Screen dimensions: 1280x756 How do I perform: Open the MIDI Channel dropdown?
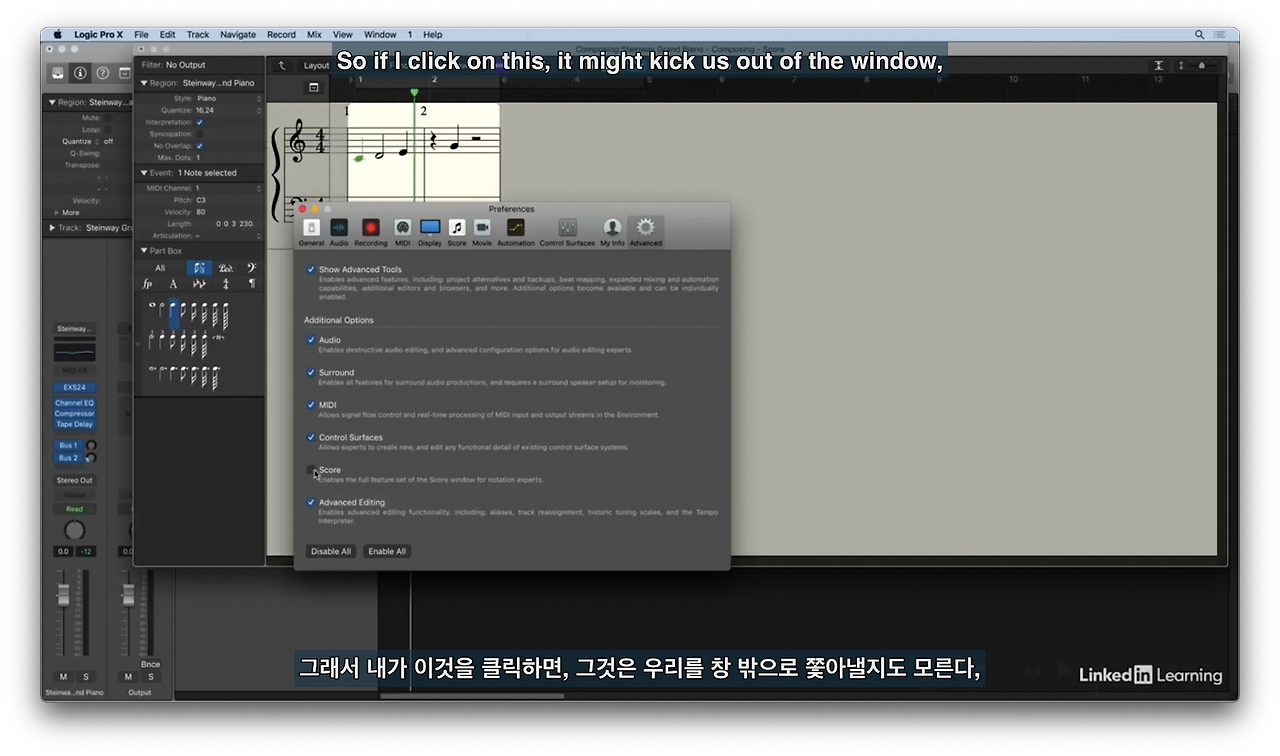coord(229,188)
